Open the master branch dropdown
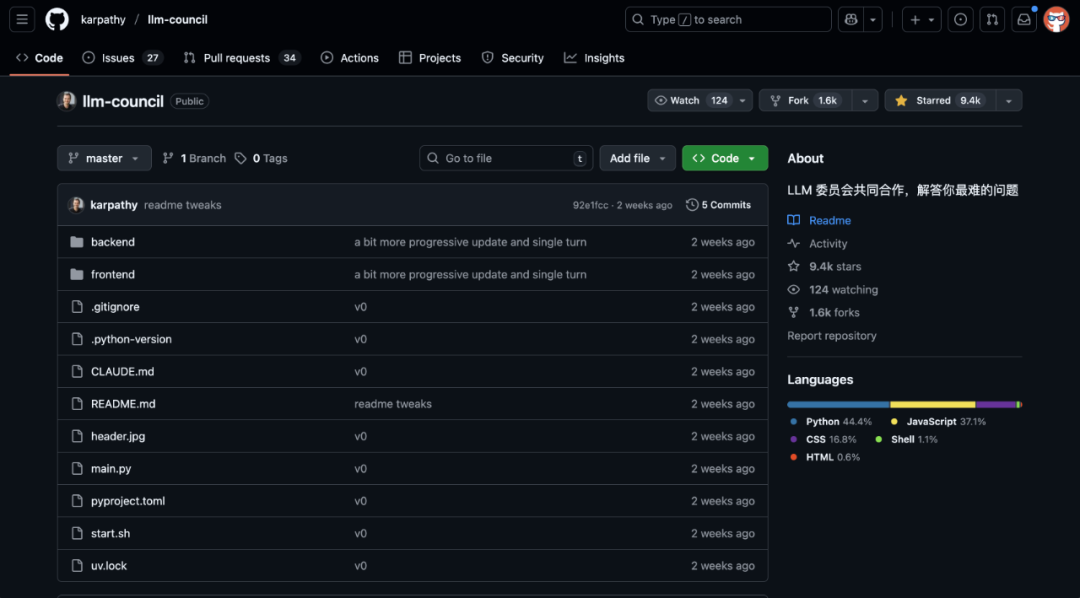Image resolution: width=1080 pixels, height=598 pixels. (x=103, y=158)
